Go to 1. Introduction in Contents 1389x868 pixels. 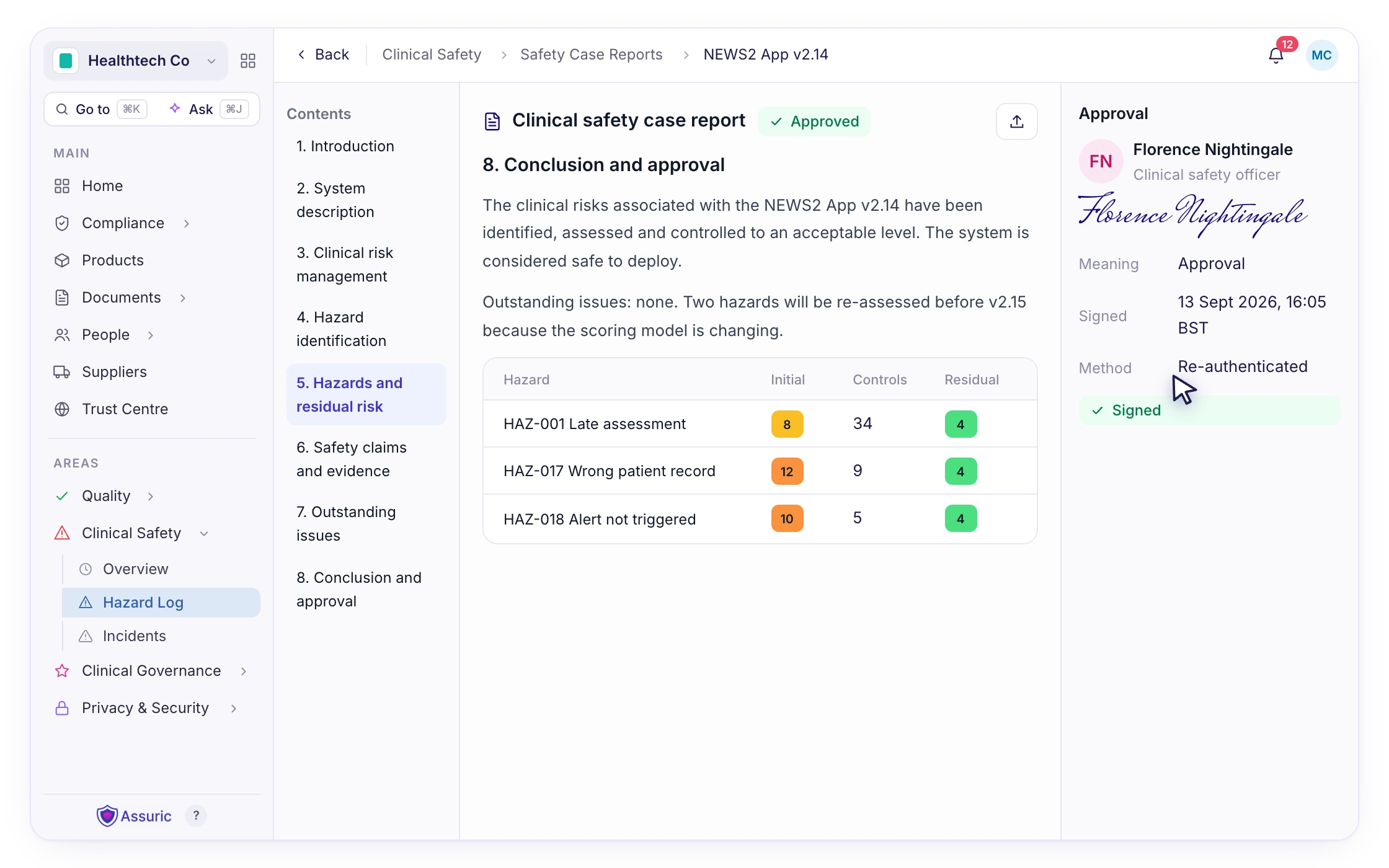click(x=345, y=146)
